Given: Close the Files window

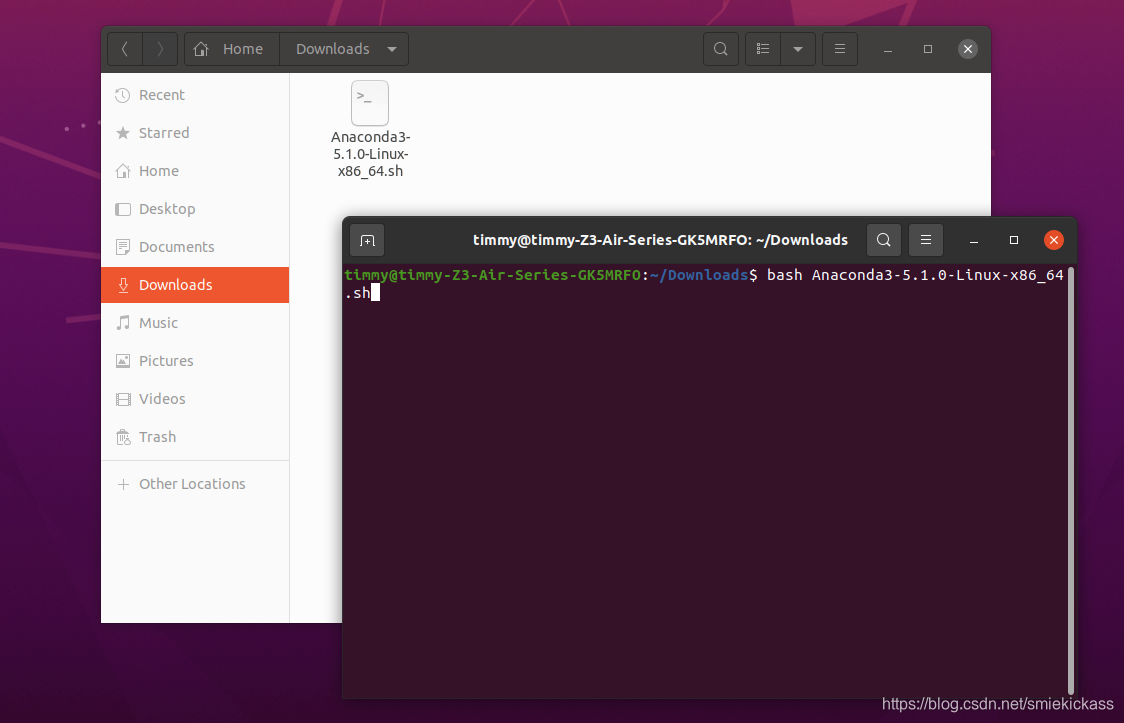Looking at the screenshot, I should (968, 49).
